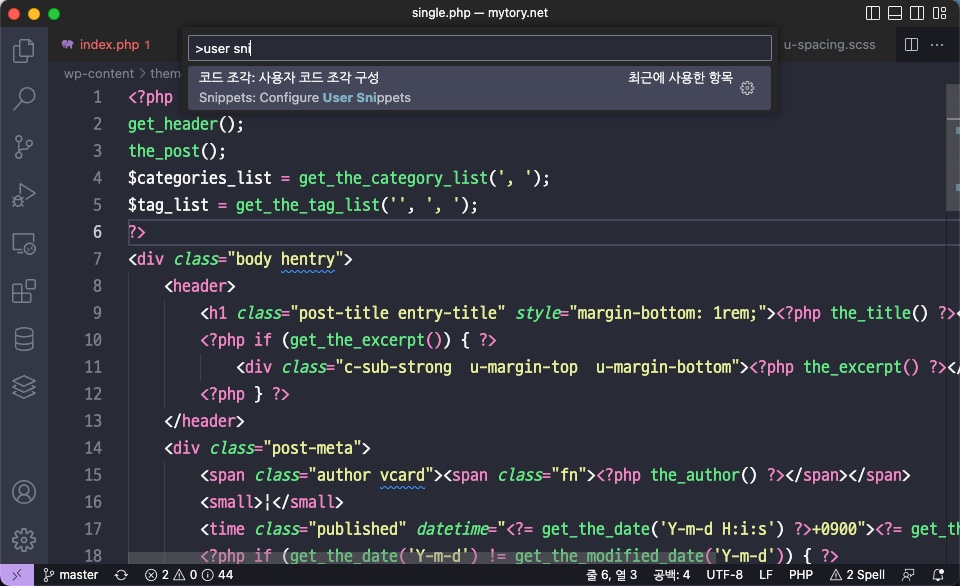Split the editor to the right

[912, 45]
